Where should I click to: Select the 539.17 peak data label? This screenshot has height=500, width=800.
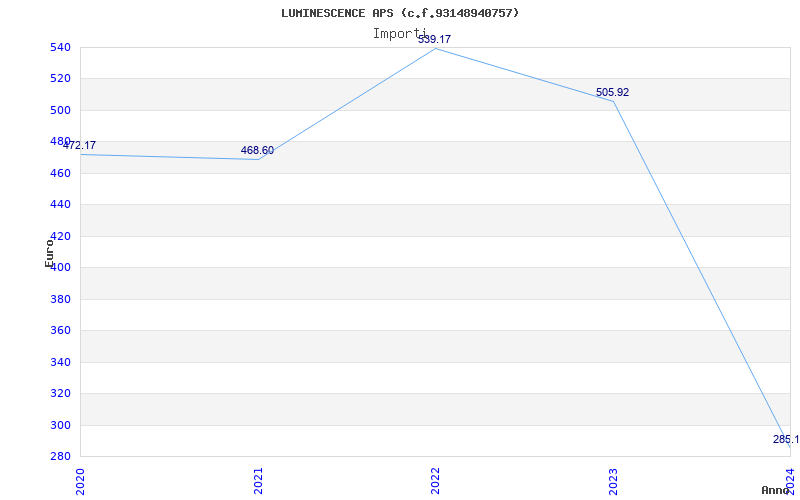(x=434, y=39)
